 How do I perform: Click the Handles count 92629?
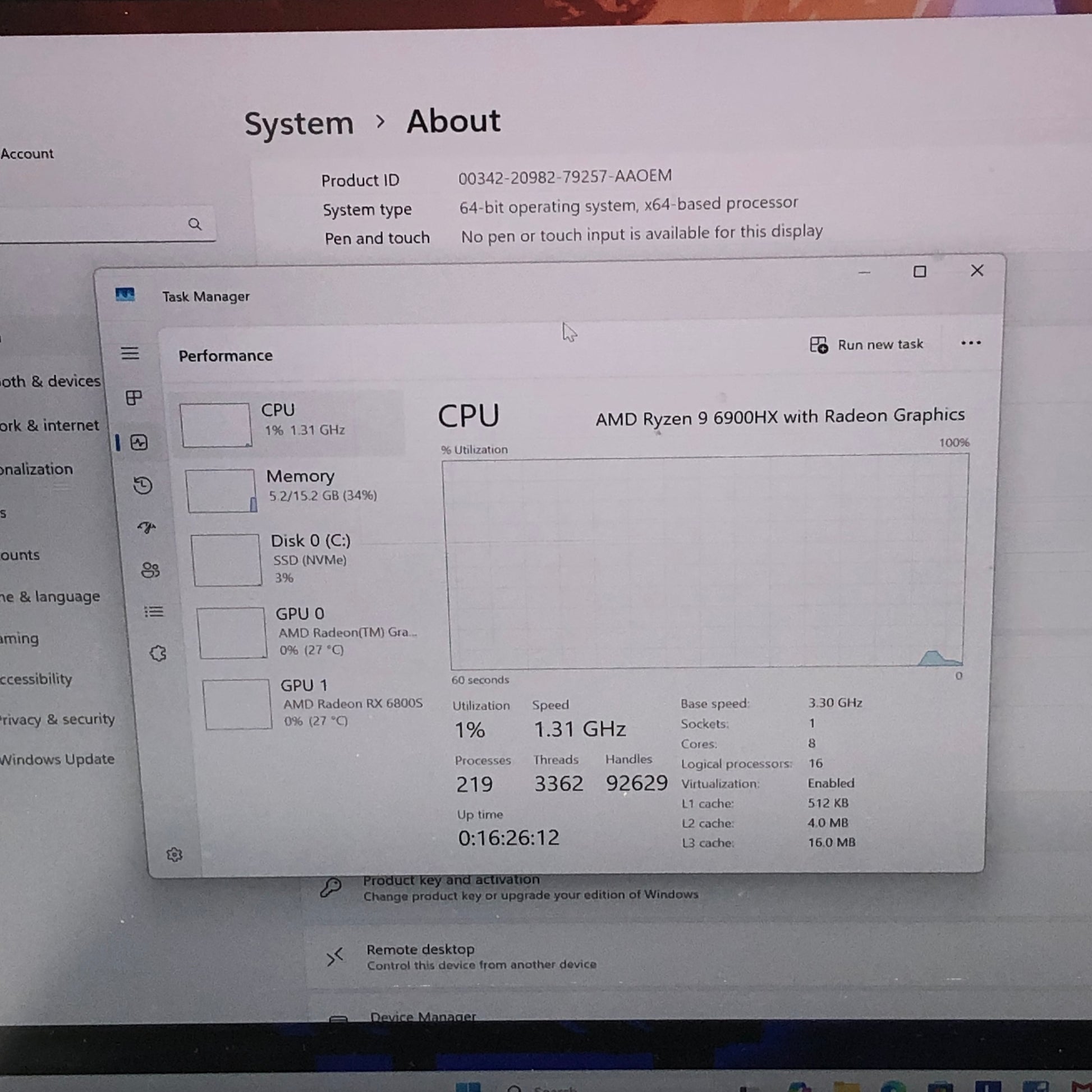click(x=636, y=783)
